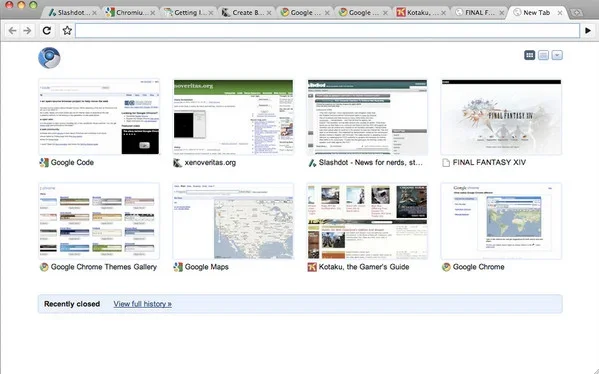Reload the page
The height and width of the screenshot is (374, 599).
[47, 31]
